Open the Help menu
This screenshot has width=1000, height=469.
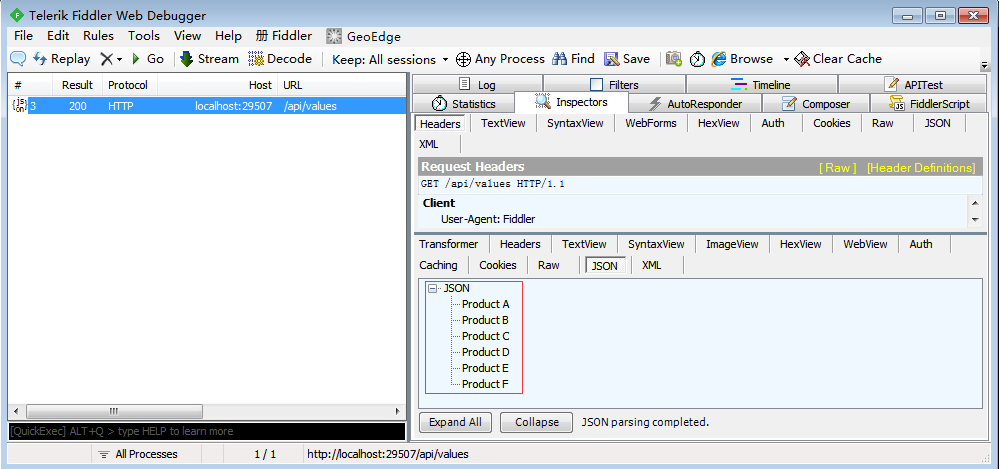click(x=228, y=36)
